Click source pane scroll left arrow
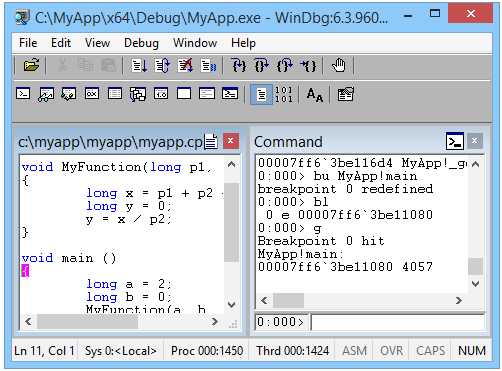Screen dimensions: 502x371 tap(28, 321)
